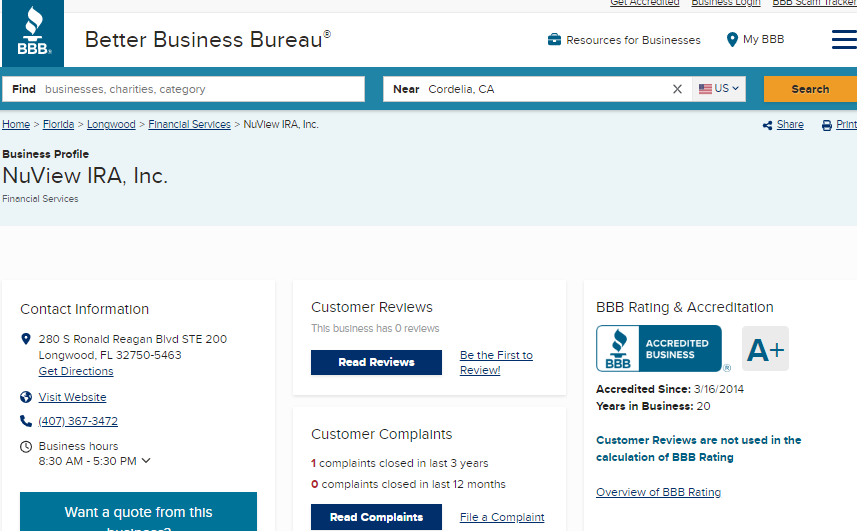Image resolution: width=857 pixels, height=531 pixels.
Task: Click the phone icon by the phone number
Action: click(x=26, y=421)
